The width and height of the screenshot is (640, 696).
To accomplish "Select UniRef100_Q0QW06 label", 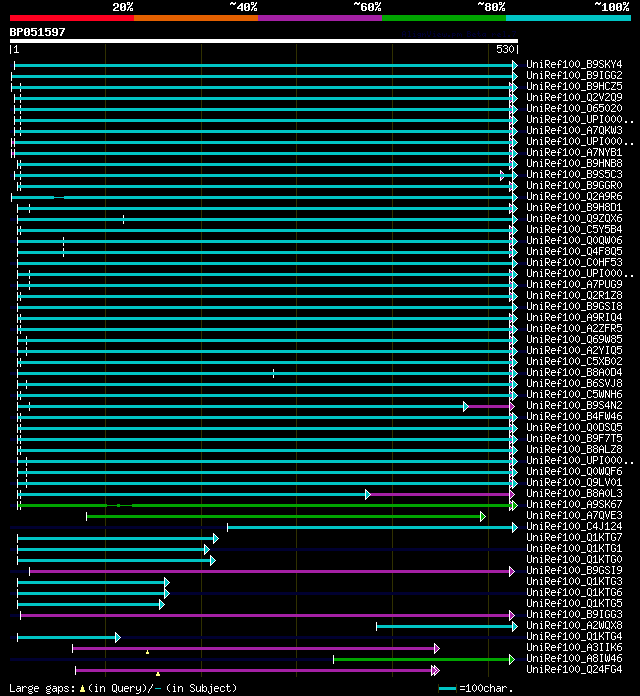I will 574,241.
